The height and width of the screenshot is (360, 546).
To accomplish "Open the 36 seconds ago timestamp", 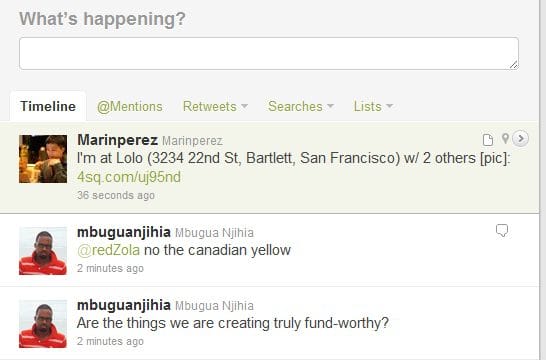I will (116, 195).
